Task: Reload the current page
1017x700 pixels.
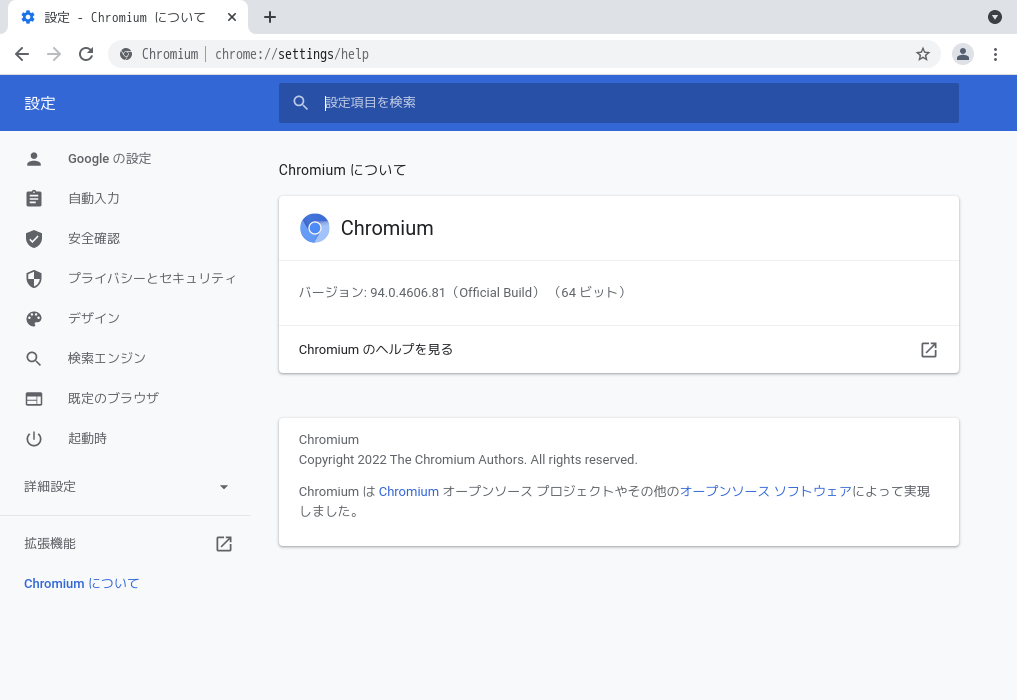Action: [x=86, y=54]
